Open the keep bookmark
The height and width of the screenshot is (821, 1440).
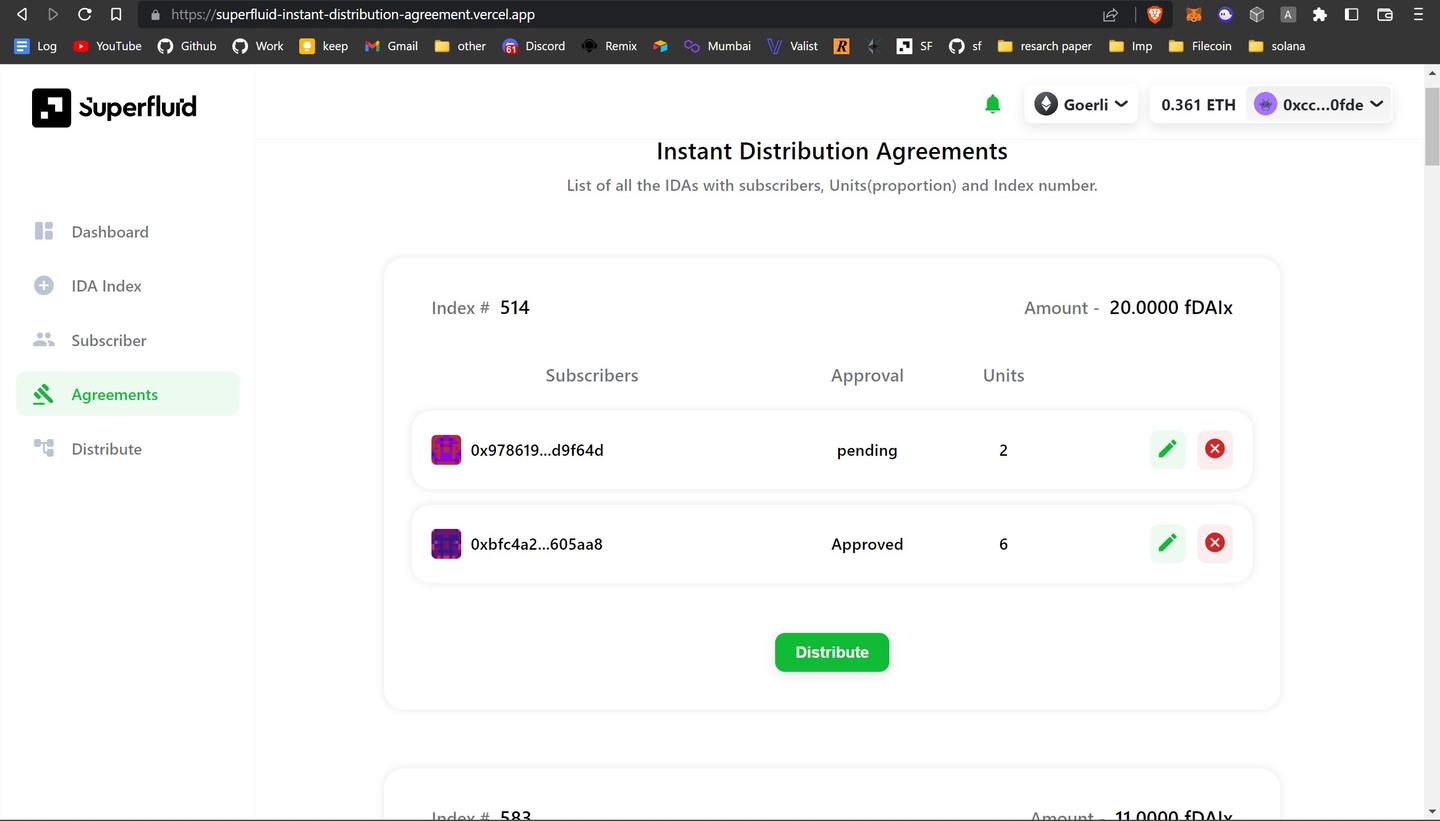324,46
